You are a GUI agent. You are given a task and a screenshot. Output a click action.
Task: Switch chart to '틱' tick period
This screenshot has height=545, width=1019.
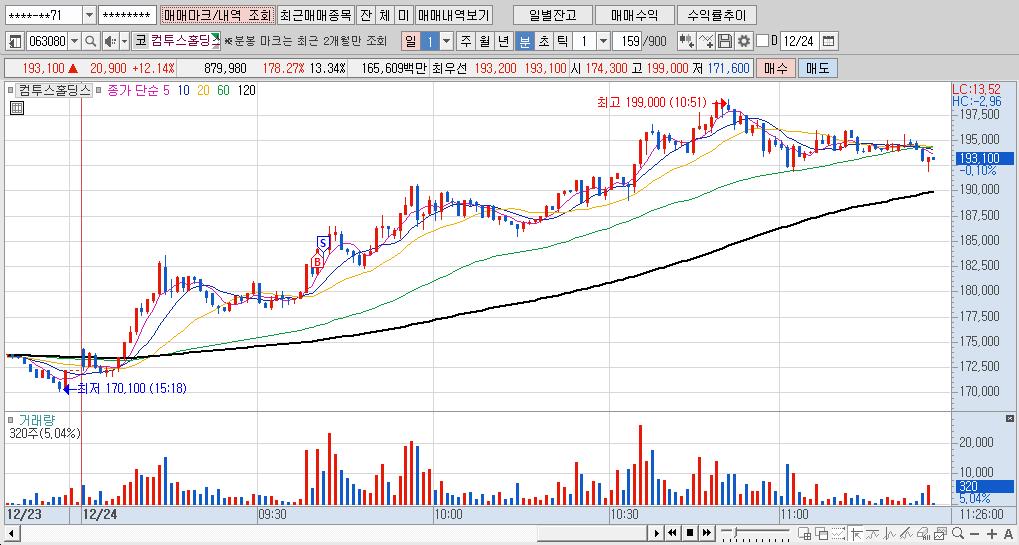pos(563,42)
